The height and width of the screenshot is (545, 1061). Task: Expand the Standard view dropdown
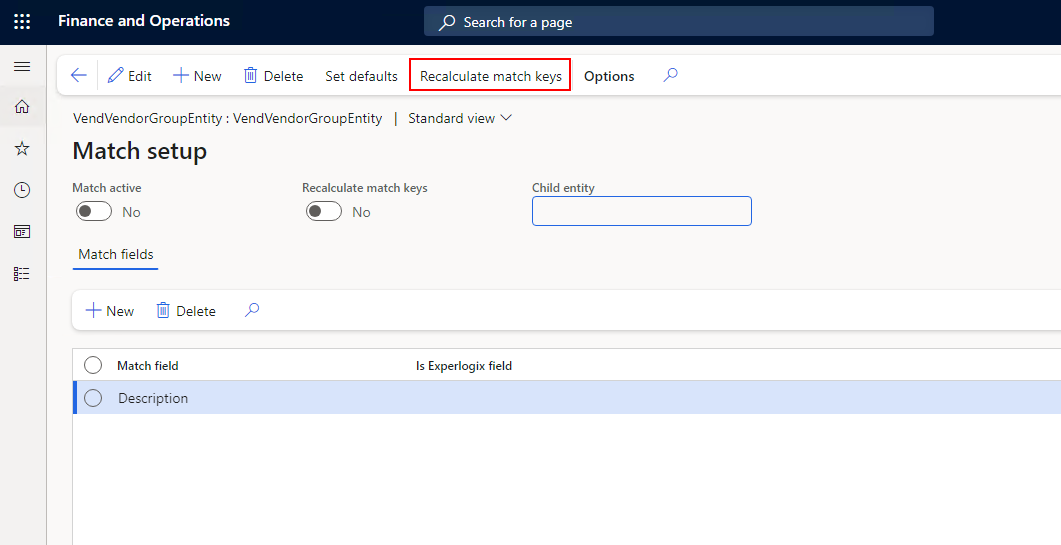460,118
